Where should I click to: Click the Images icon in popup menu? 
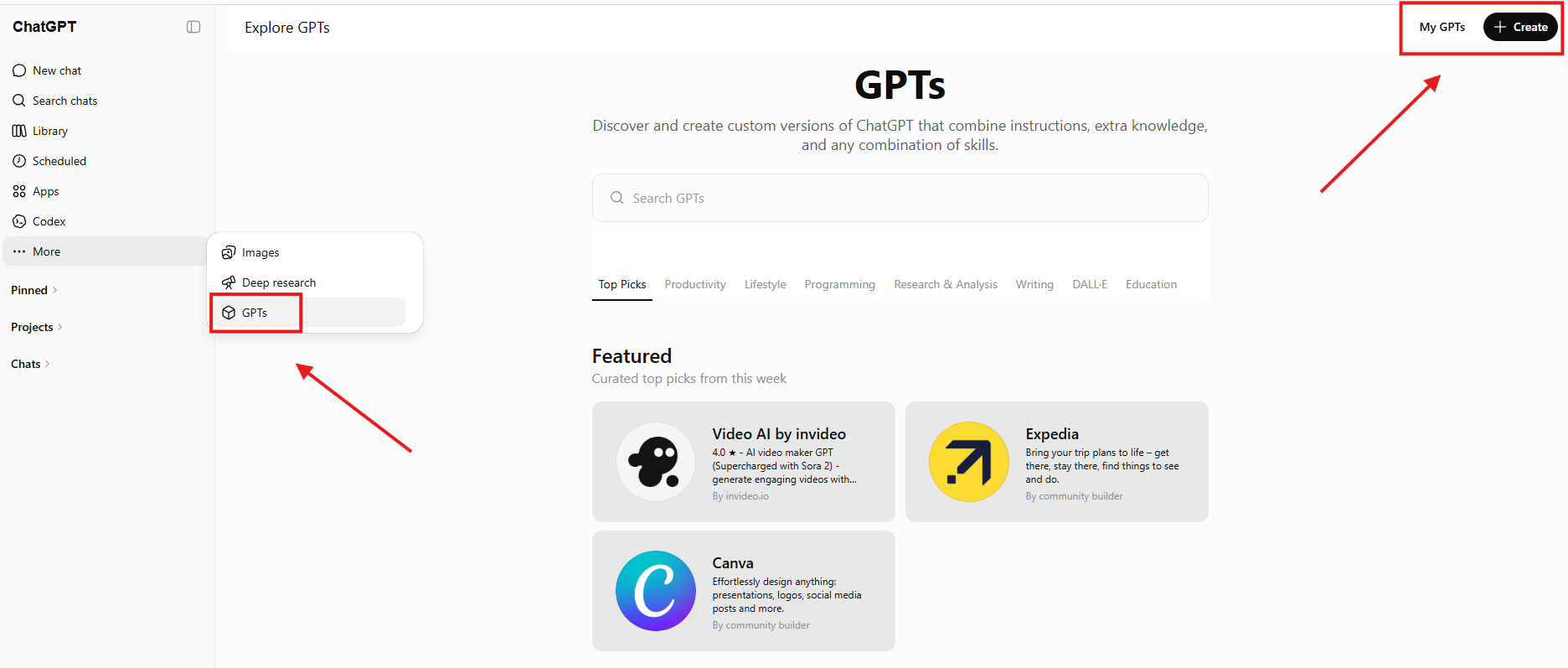(x=229, y=252)
